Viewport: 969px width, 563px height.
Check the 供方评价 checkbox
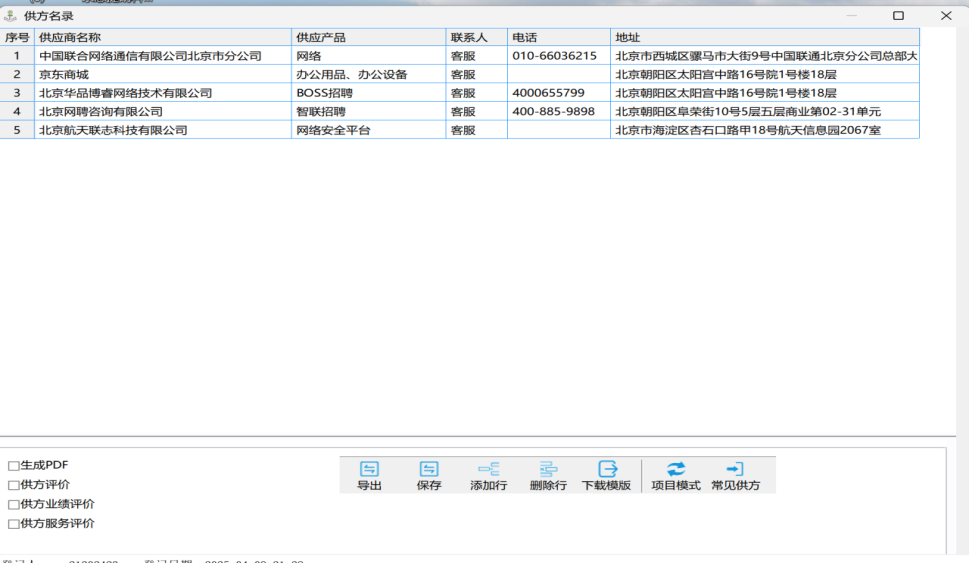click(14, 485)
